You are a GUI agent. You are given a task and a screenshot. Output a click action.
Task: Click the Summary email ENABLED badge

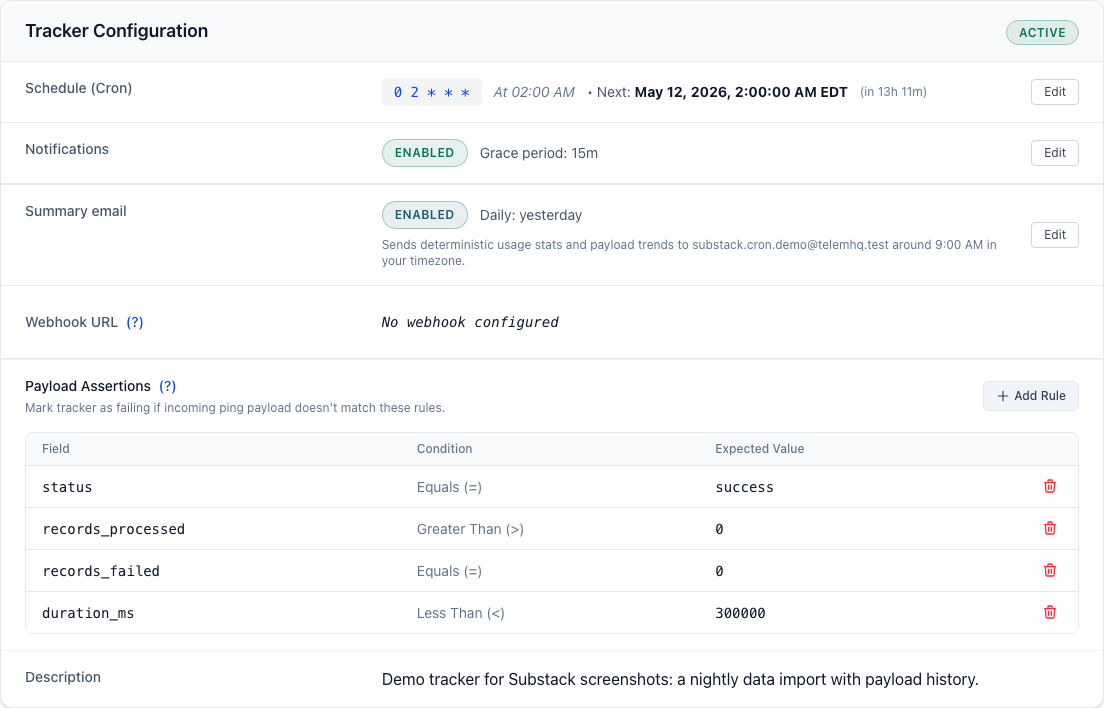pos(425,215)
